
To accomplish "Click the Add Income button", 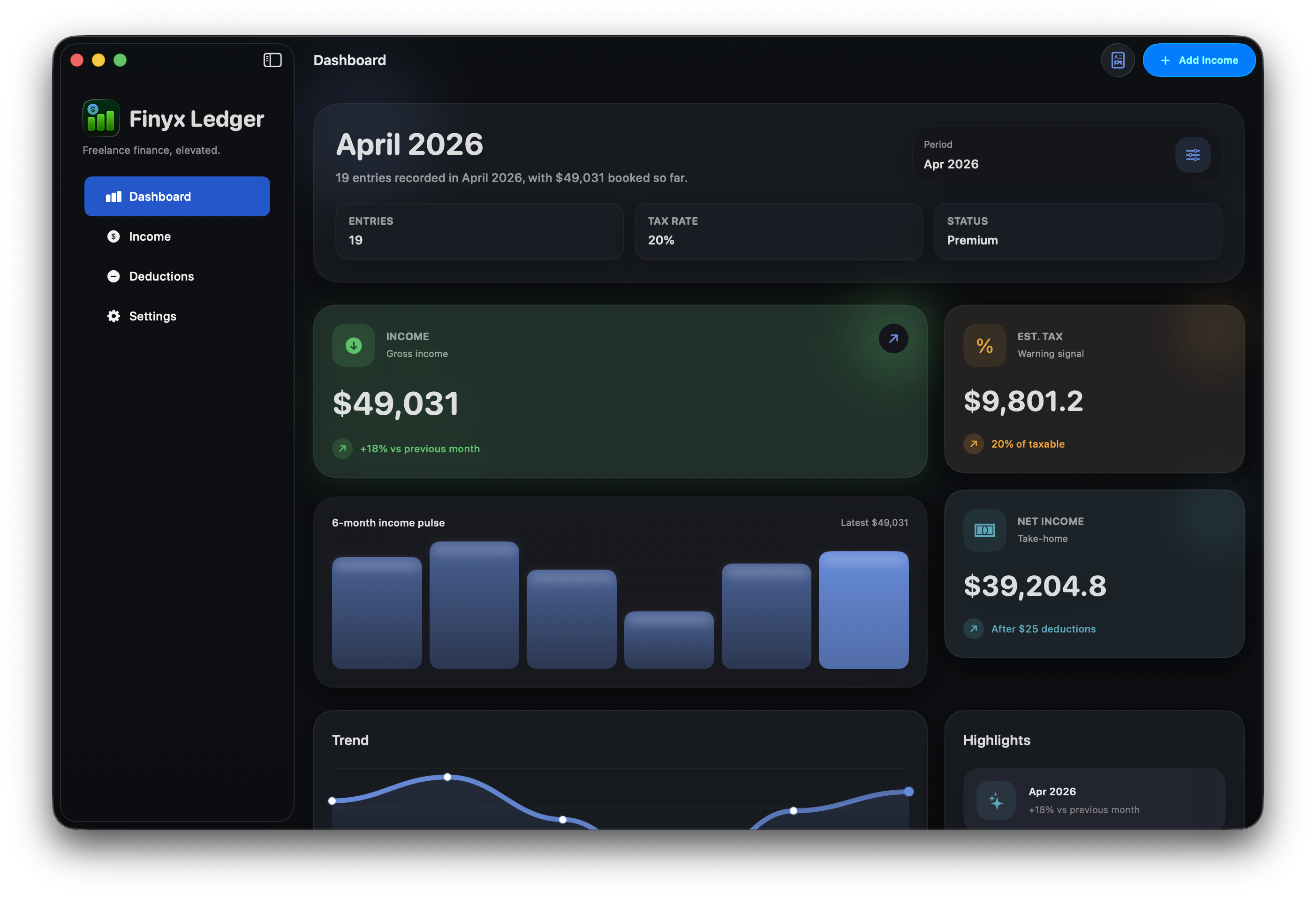I will pyautogui.click(x=1198, y=60).
